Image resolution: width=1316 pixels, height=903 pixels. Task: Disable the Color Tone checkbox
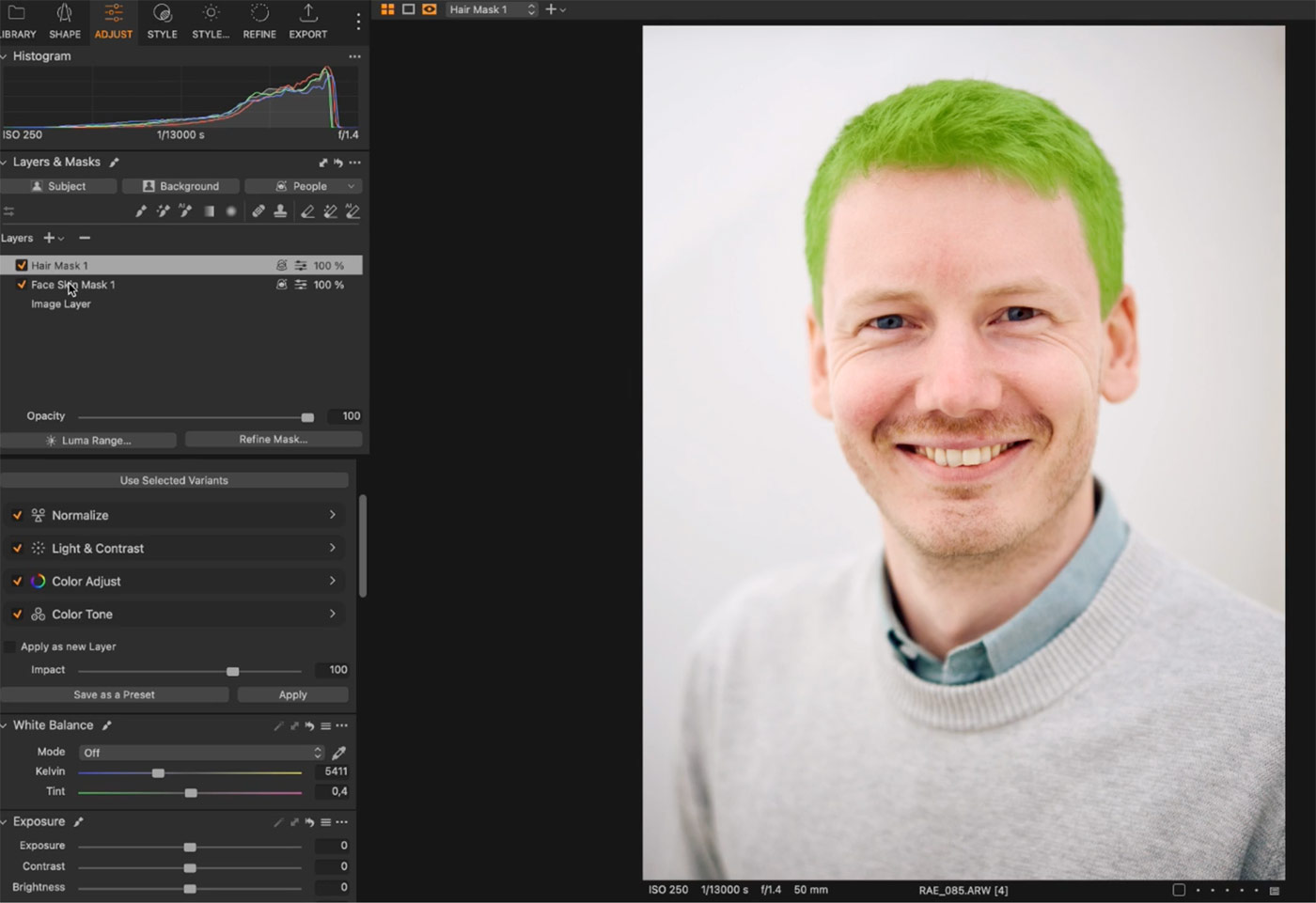[17, 614]
